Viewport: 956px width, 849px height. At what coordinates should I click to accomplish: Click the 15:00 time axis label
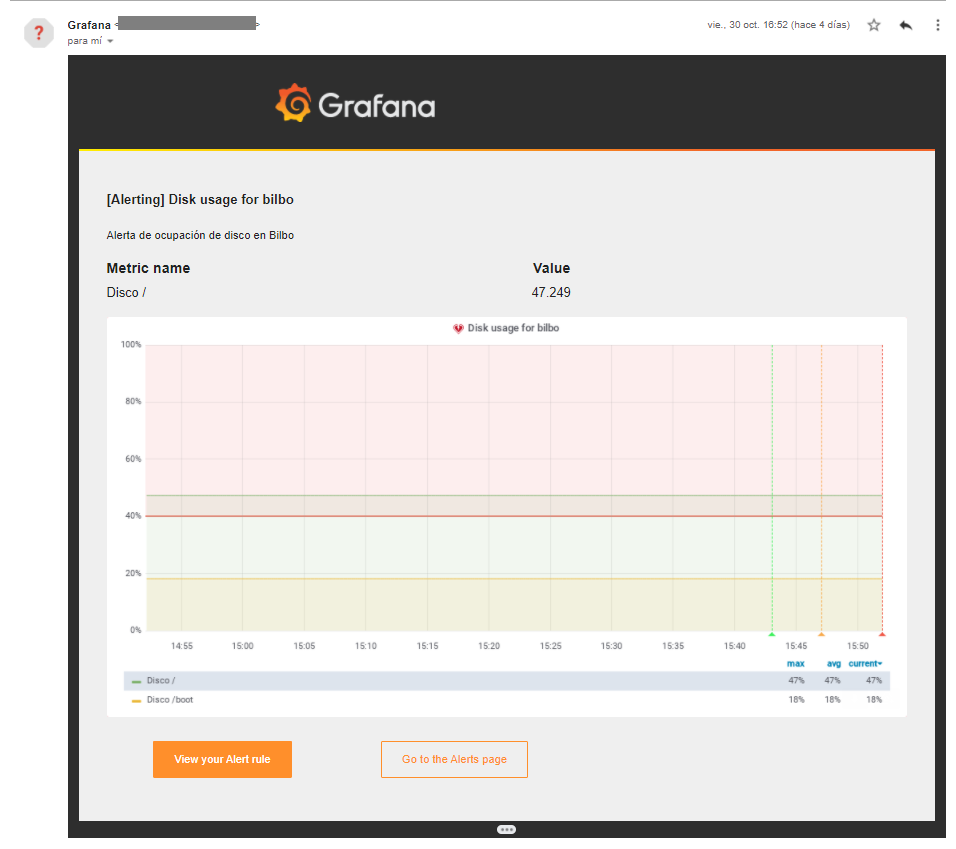coord(243,646)
